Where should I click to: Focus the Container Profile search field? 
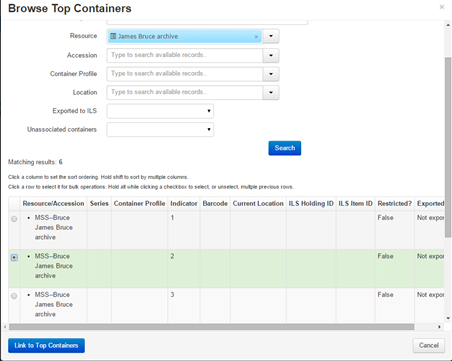coord(185,74)
